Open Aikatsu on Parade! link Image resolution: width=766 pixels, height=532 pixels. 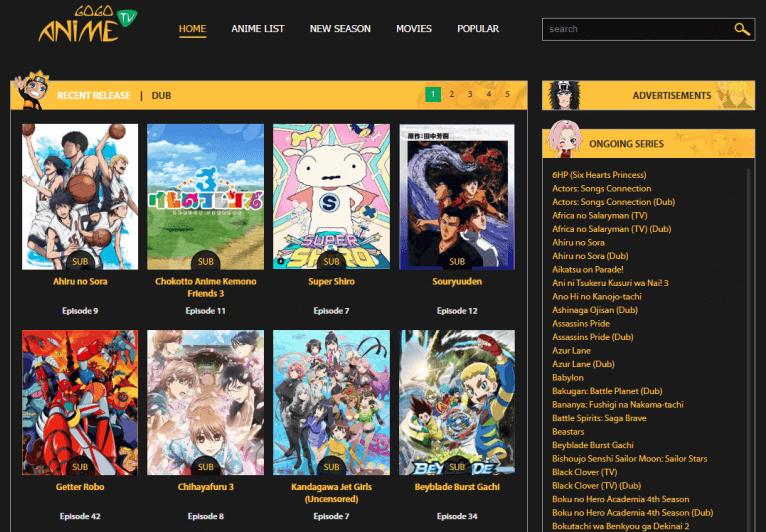(x=588, y=270)
